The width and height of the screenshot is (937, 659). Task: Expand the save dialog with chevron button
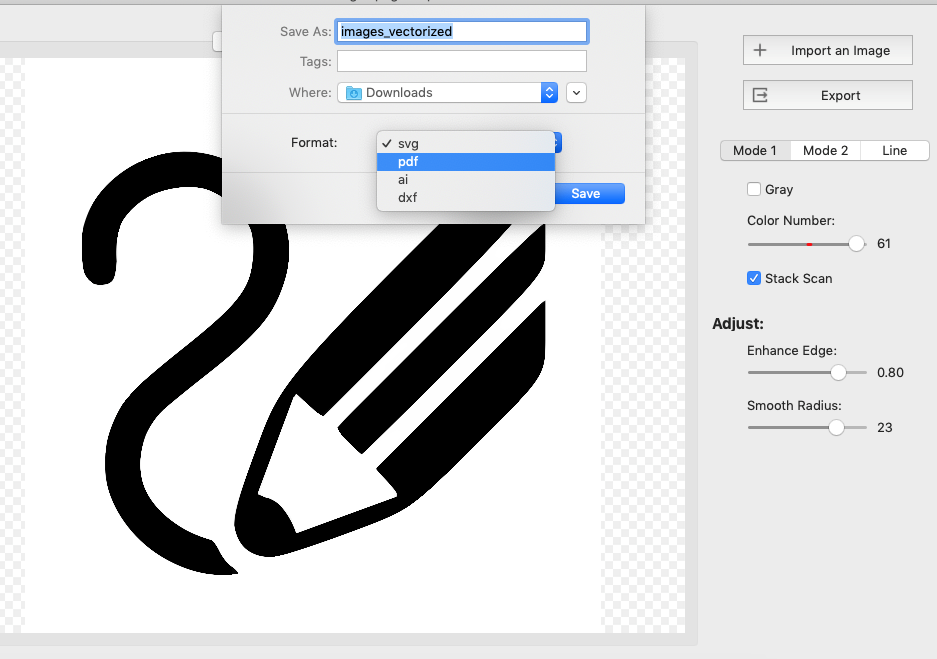[576, 93]
